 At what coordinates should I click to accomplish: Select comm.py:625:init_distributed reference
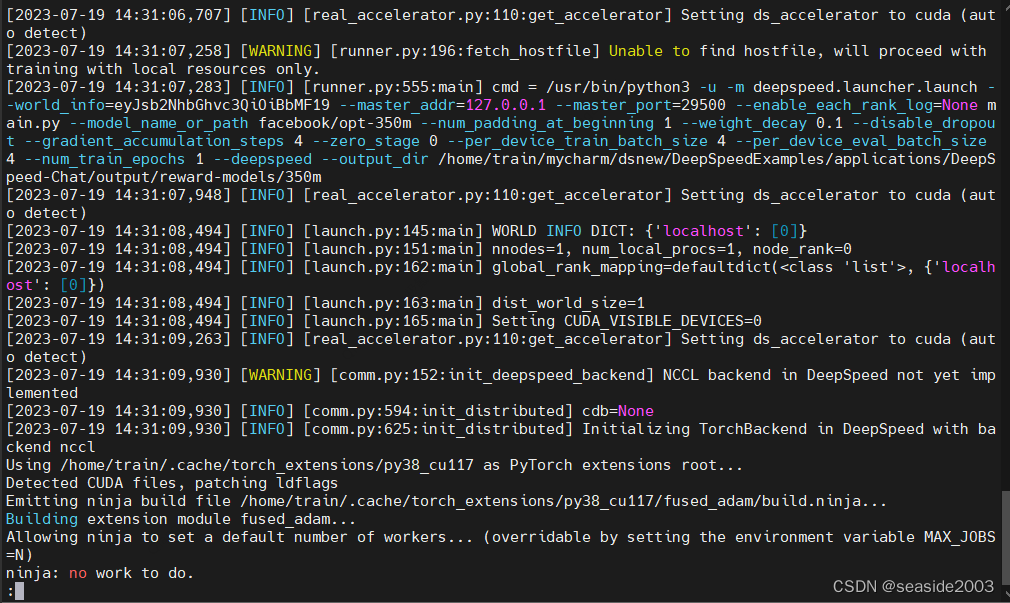(x=438, y=429)
